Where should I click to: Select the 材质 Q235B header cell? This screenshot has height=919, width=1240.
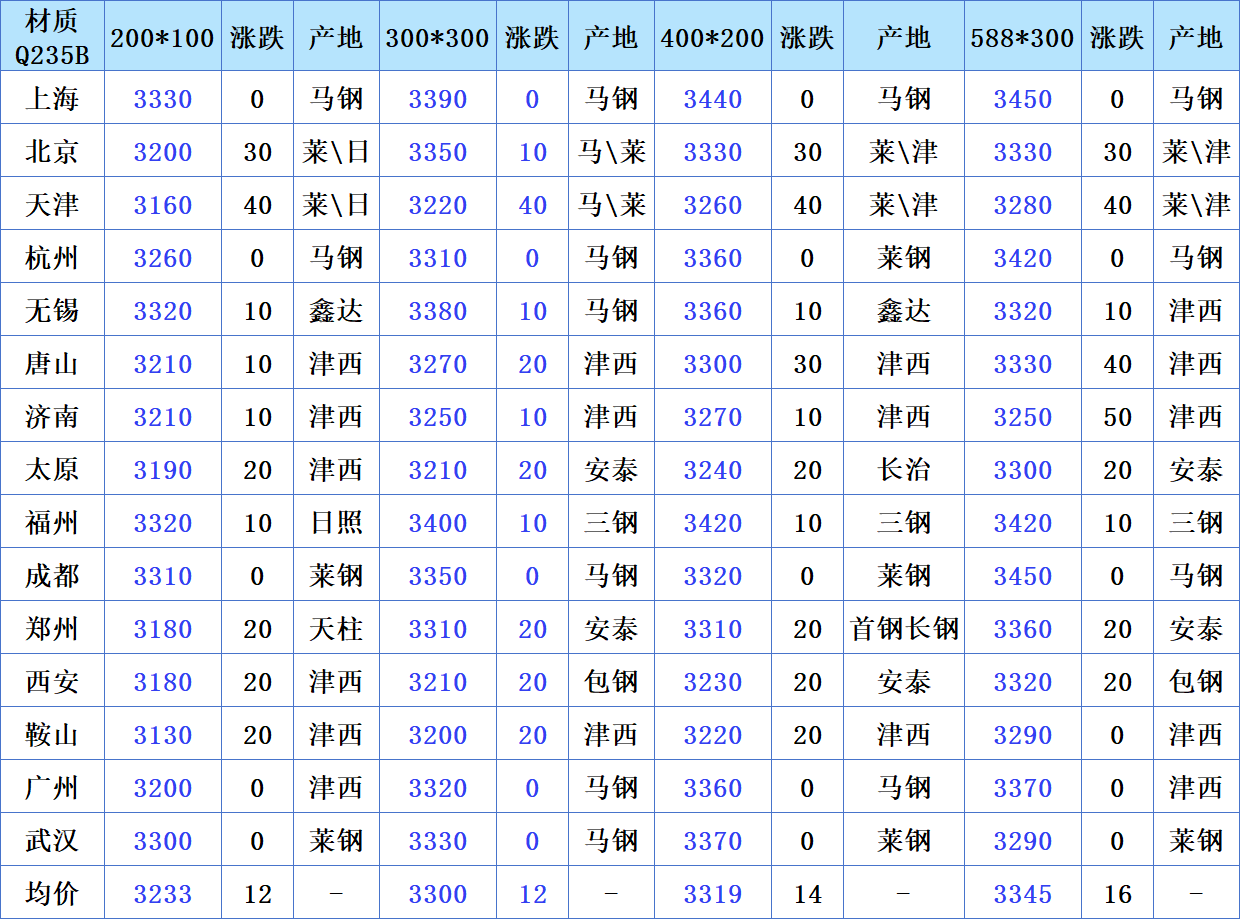tap(52, 36)
